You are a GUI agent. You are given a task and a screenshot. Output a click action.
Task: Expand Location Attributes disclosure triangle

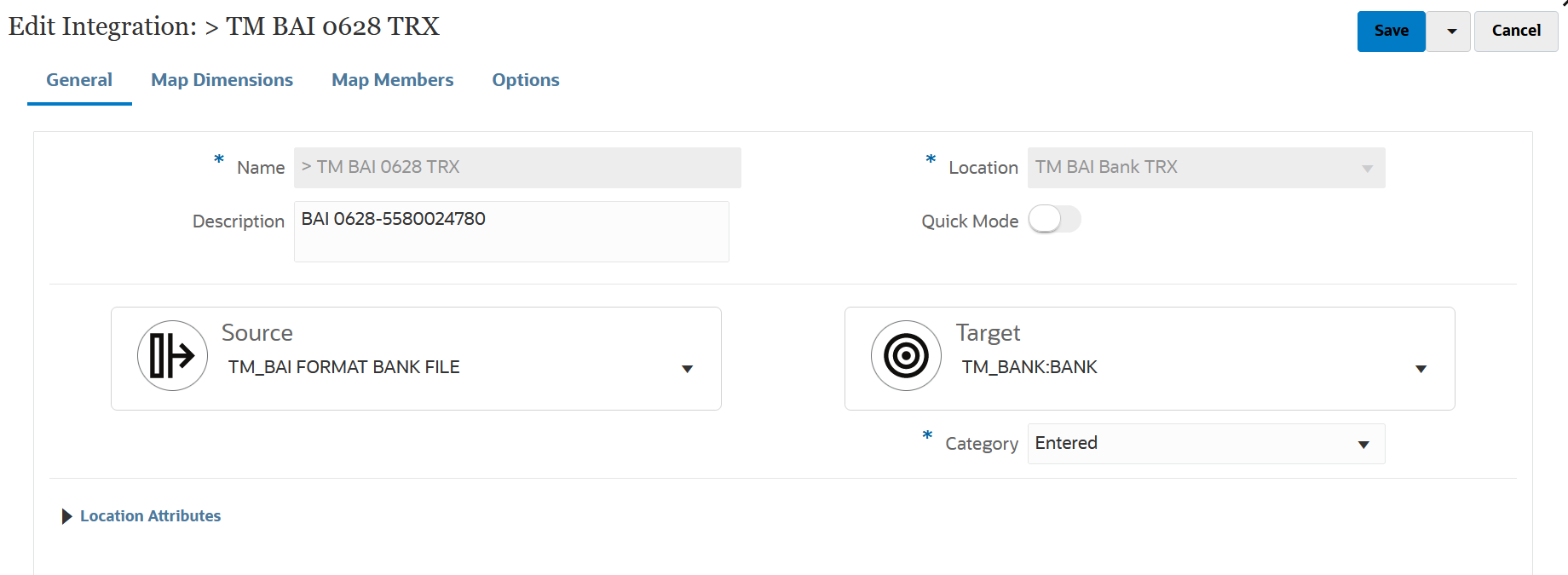(66, 516)
